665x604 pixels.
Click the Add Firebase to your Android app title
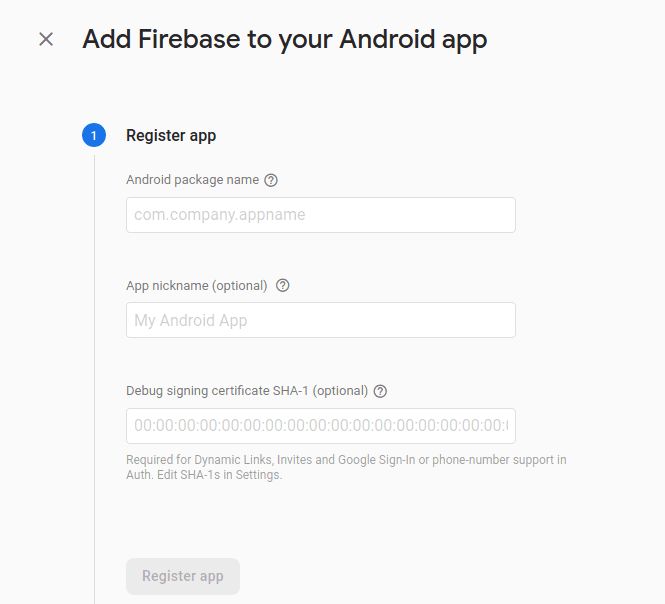pos(285,40)
